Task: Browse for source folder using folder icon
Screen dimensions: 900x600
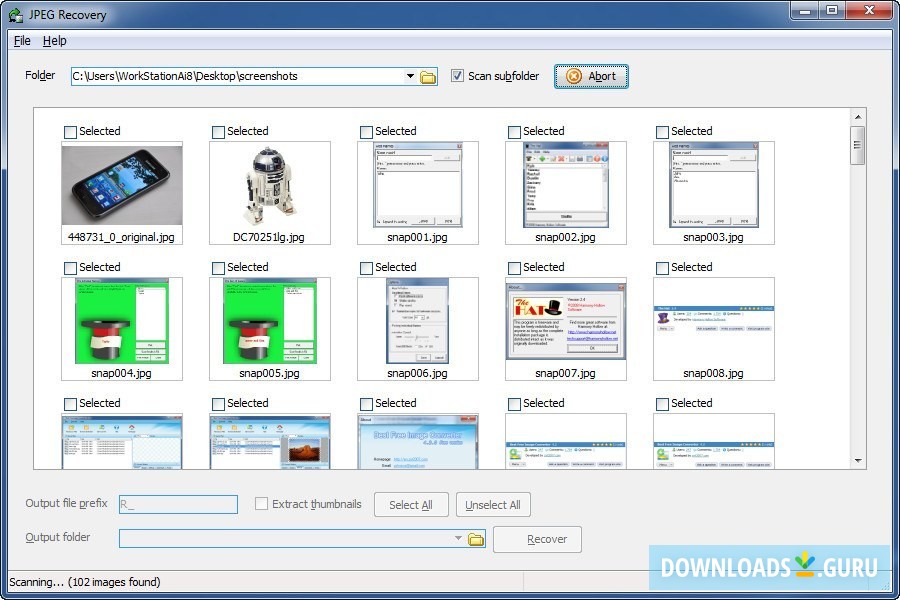Action: (x=428, y=77)
